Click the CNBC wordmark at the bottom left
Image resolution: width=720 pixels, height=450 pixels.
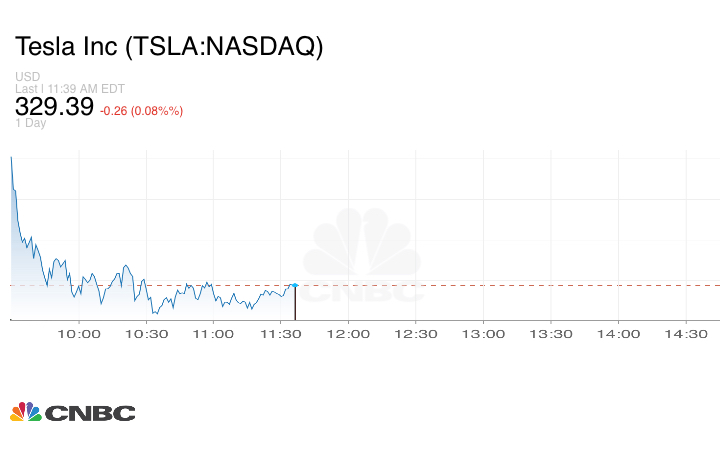coord(90,413)
